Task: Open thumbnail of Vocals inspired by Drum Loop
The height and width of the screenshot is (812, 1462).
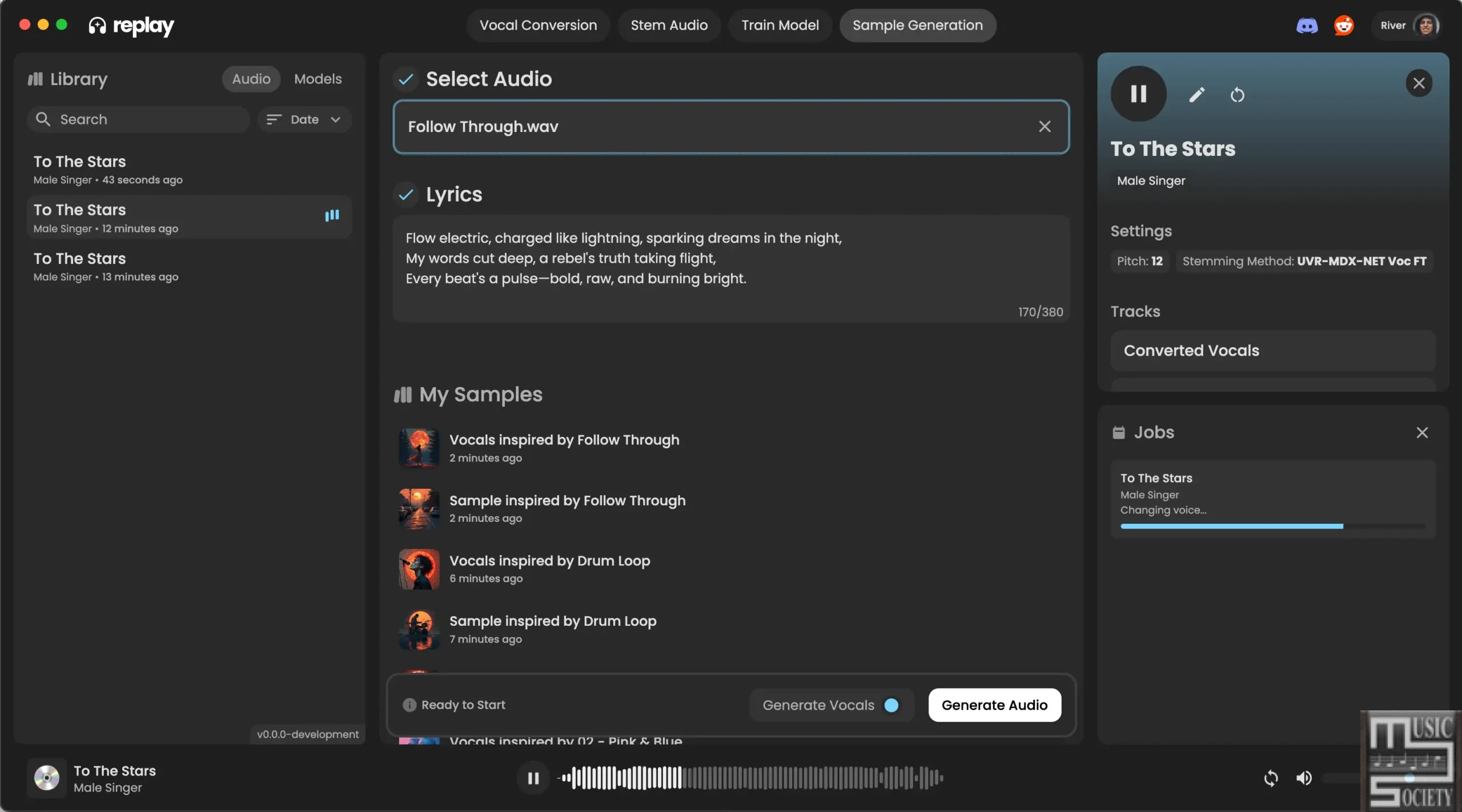Action: click(419, 569)
